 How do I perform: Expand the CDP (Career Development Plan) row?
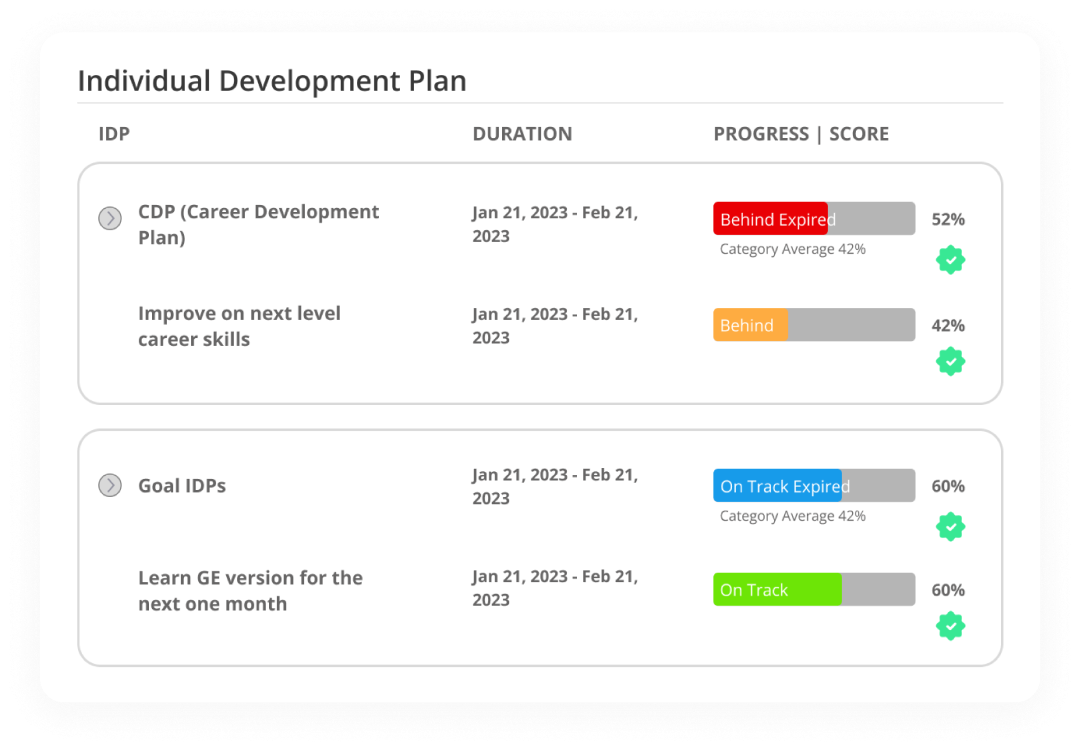pos(110,218)
